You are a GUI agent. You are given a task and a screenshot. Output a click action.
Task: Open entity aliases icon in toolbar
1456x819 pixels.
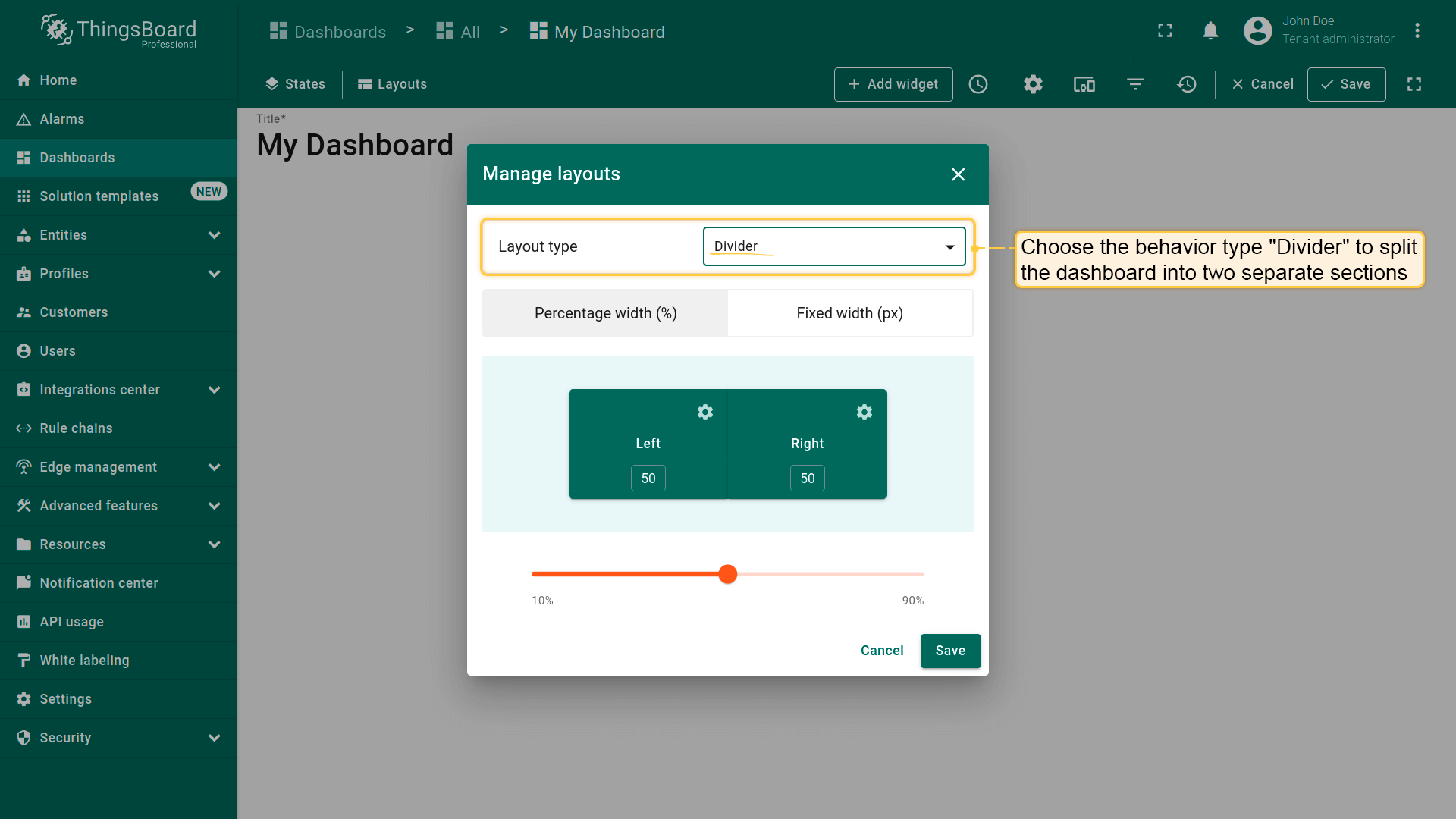(x=1084, y=84)
